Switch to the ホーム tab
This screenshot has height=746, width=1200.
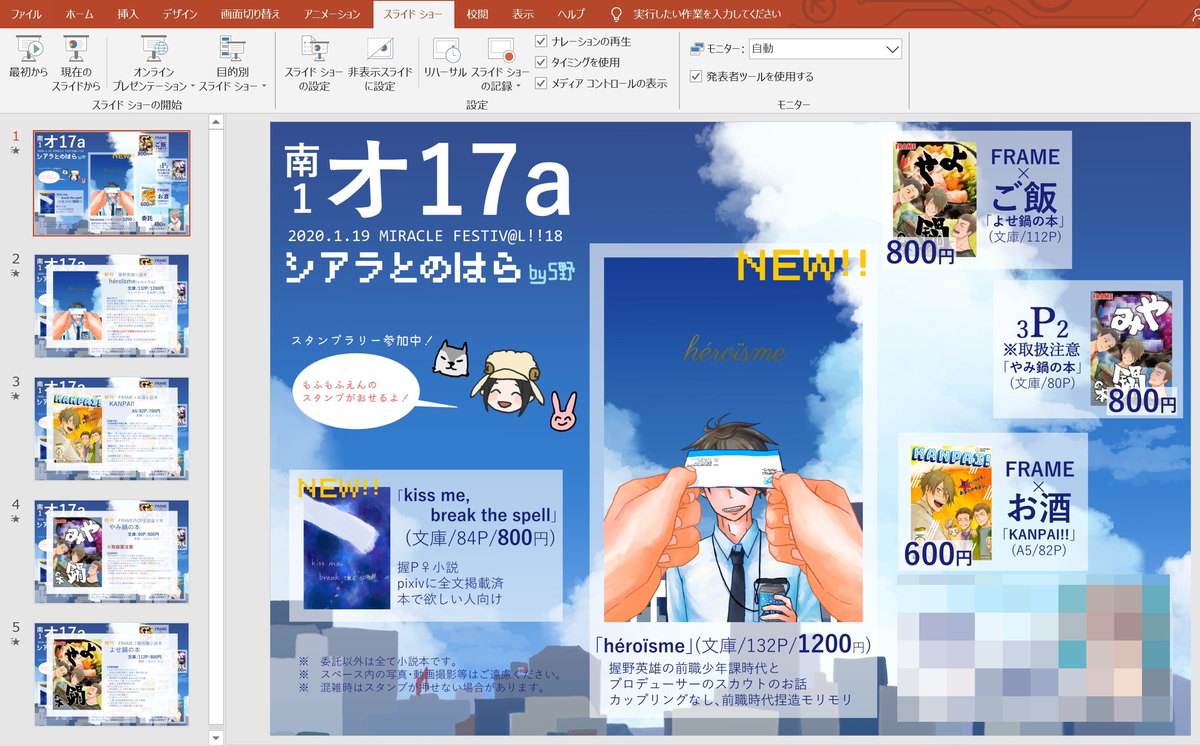coord(79,14)
